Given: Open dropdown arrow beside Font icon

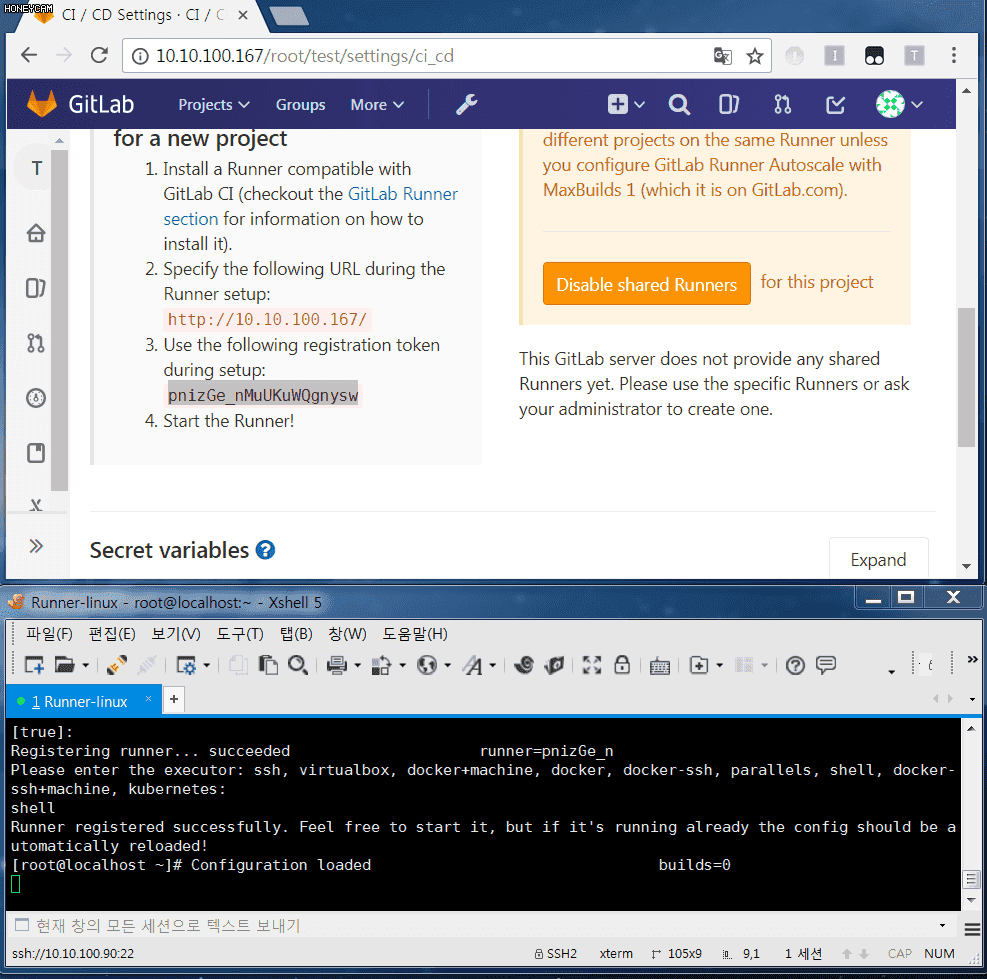Looking at the screenshot, I should click(x=493, y=665).
